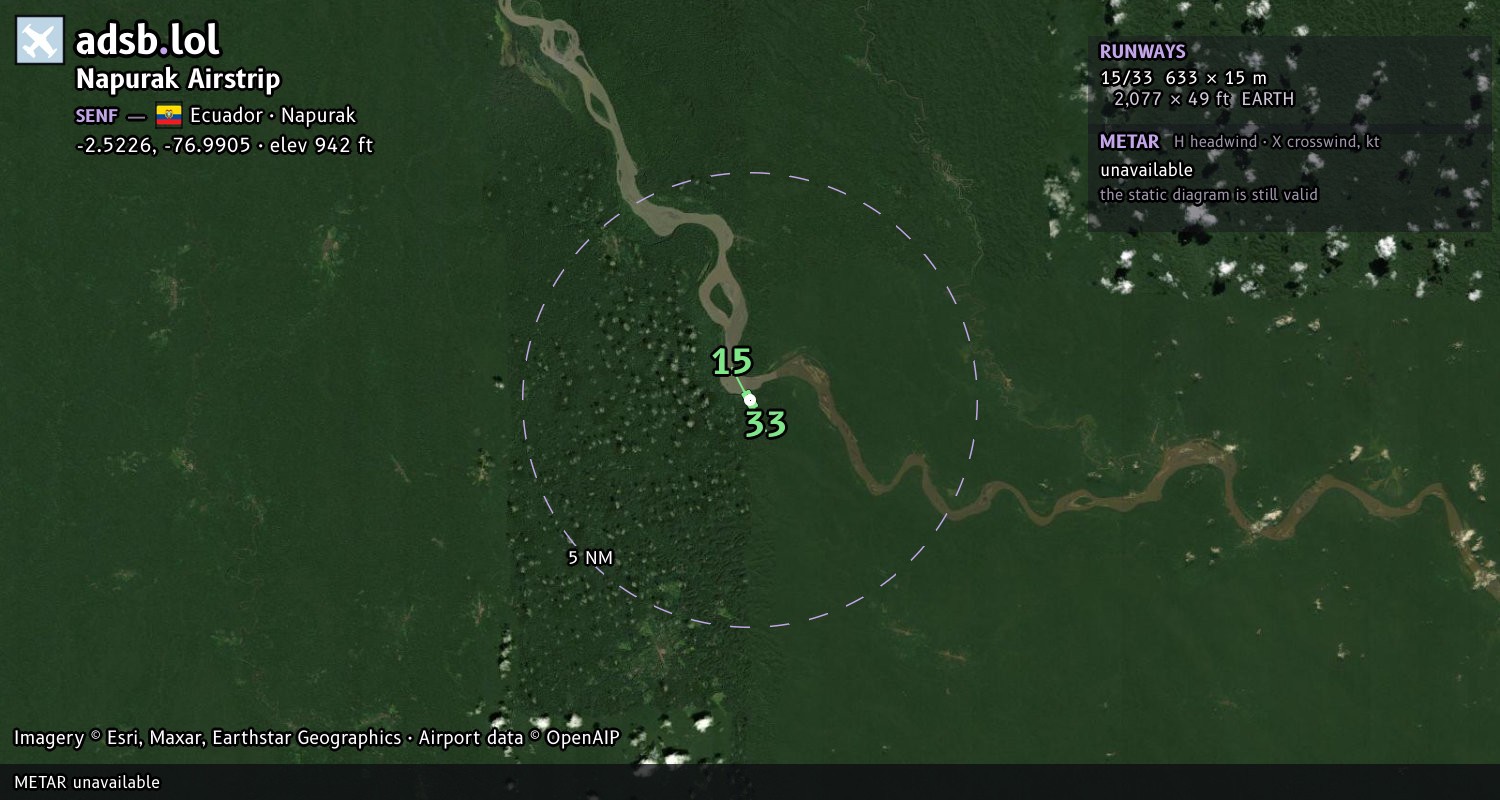This screenshot has width=1500, height=800.
Task: Click the airport position marker on the runway
Action: 750,400
